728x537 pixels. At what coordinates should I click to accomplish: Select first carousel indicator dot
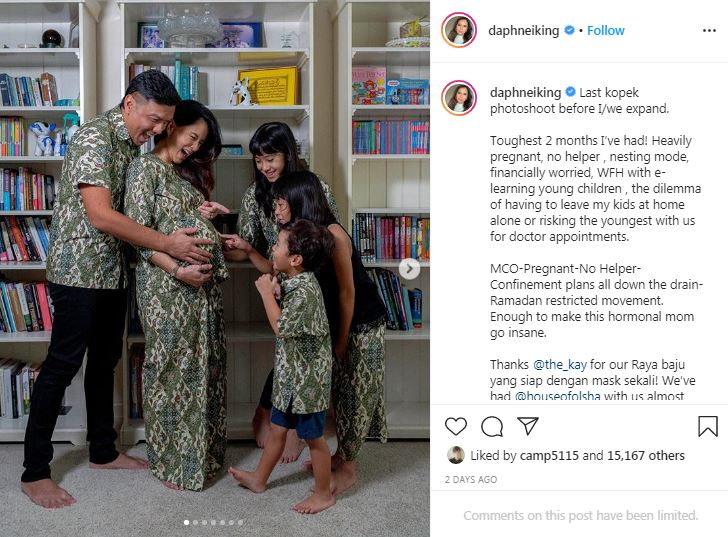click(186, 523)
